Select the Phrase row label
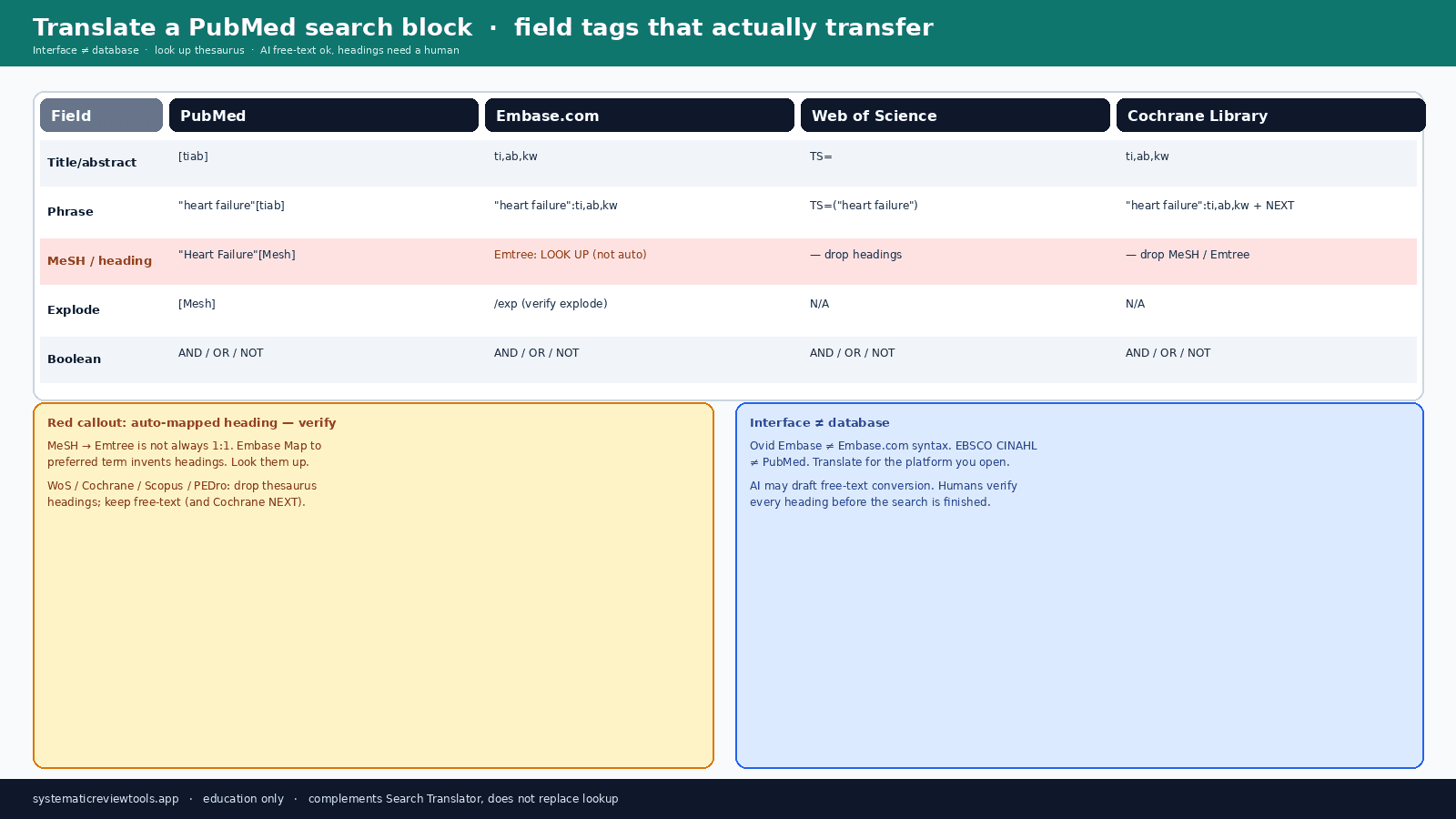 pyautogui.click(x=70, y=212)
